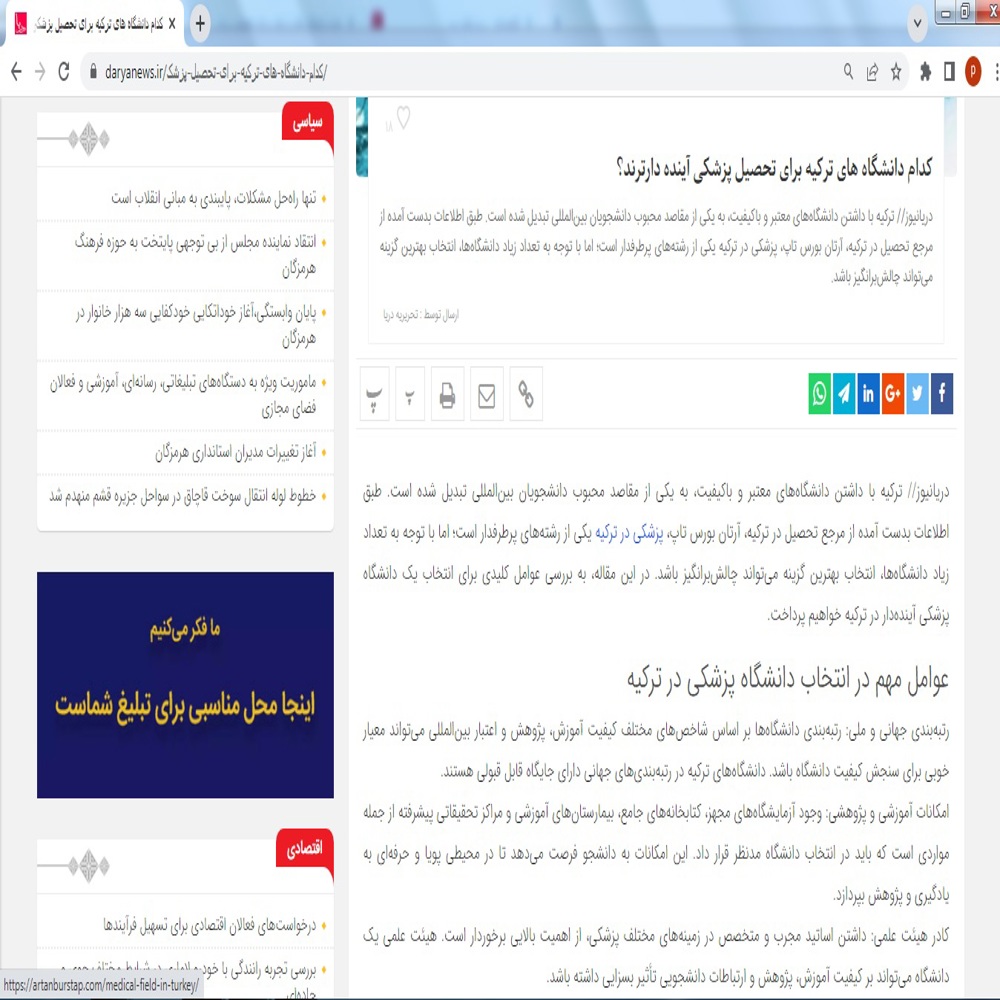Increase font size with large پ button

(375, 395)
